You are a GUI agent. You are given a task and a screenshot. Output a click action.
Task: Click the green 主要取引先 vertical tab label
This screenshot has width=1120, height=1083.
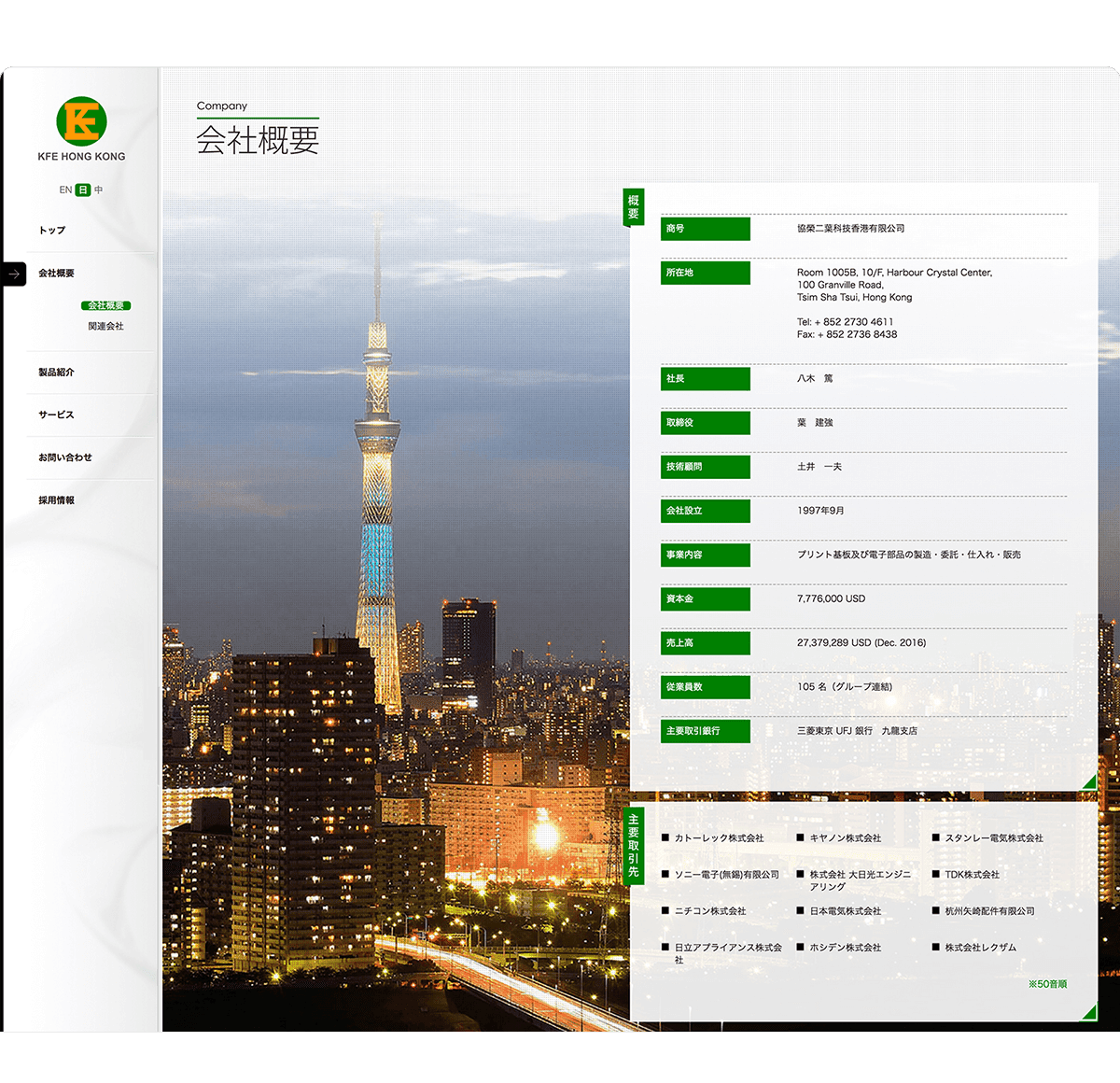[x=633, y=846]
